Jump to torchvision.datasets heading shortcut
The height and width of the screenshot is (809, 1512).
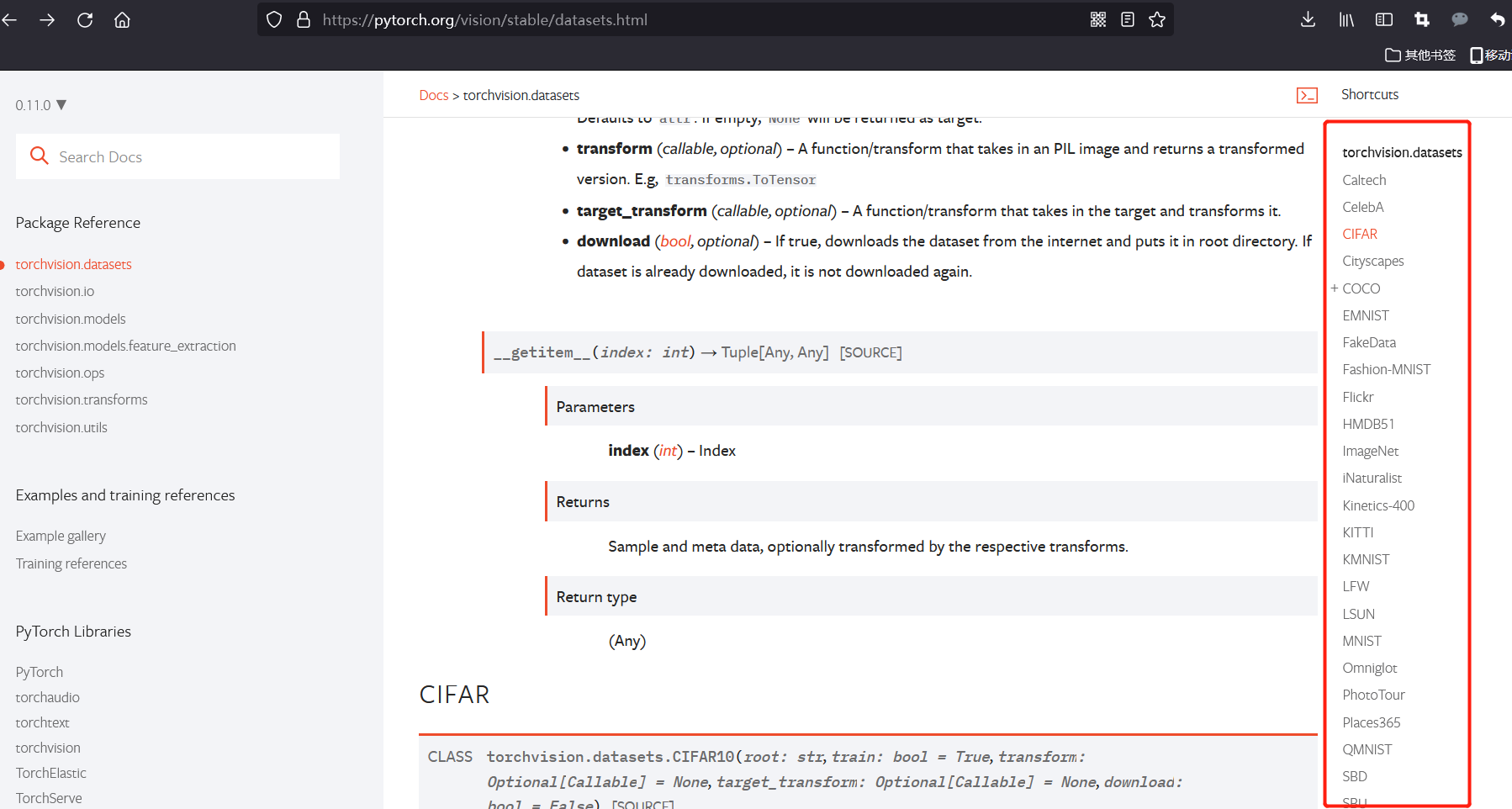click(x=1402, y=152)
